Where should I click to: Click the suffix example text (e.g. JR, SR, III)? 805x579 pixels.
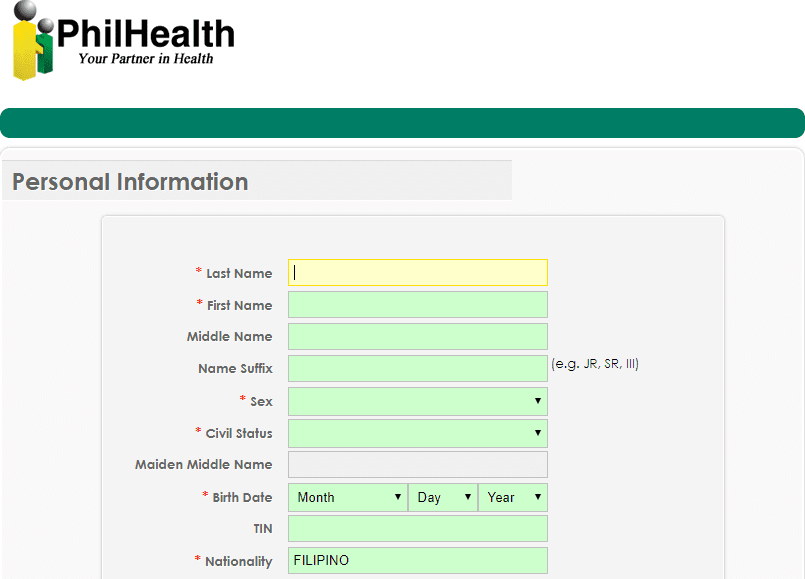tap(594, 364)
